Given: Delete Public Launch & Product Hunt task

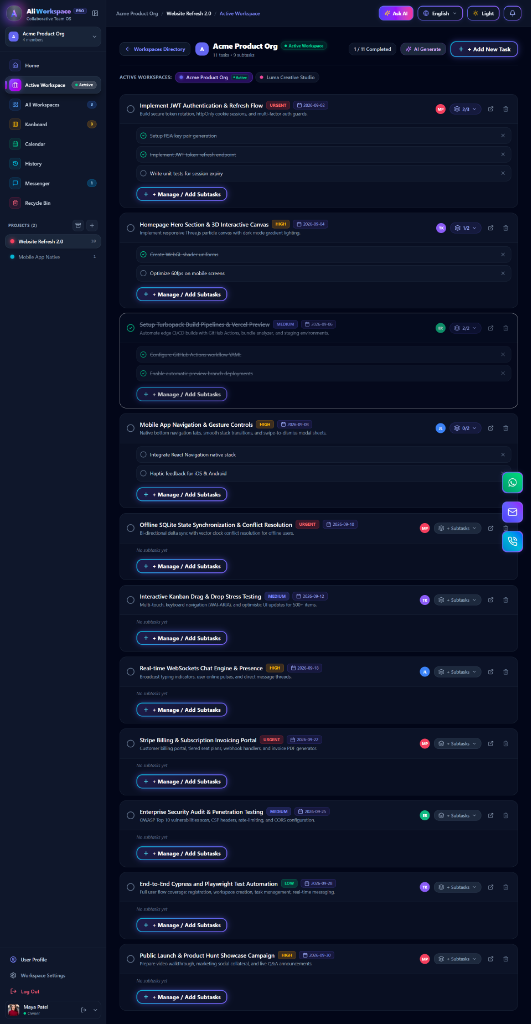Looking at the screenshot, I should pyautogui.click(x=506, y=959).
